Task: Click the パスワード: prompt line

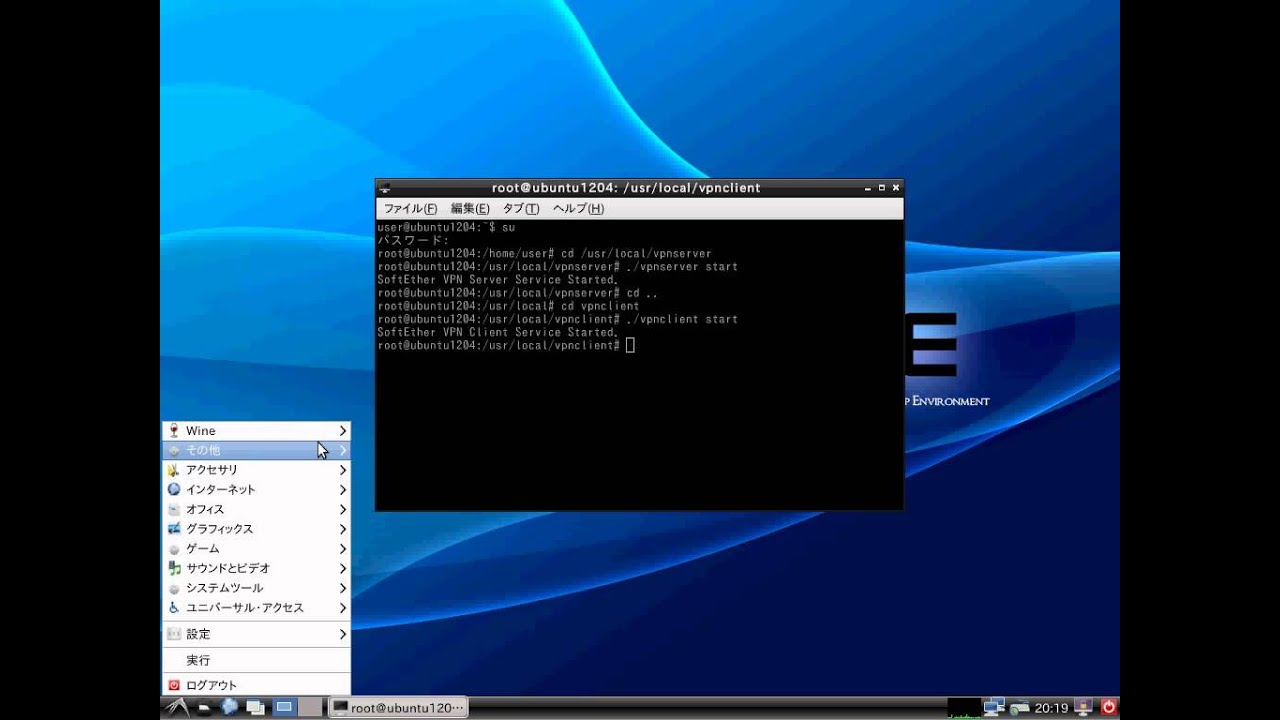Action: point(413,241)
